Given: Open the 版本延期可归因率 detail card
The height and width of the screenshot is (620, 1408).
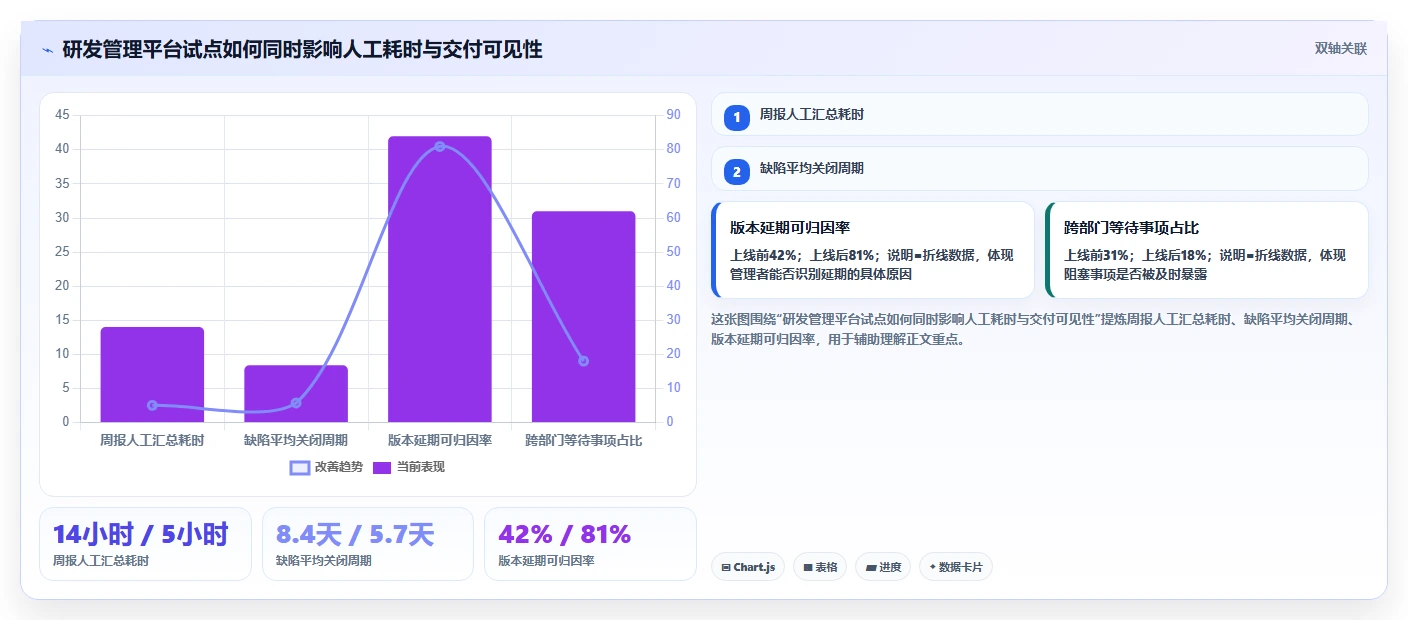Looking at the screenshot, I should tap(872, 250).
